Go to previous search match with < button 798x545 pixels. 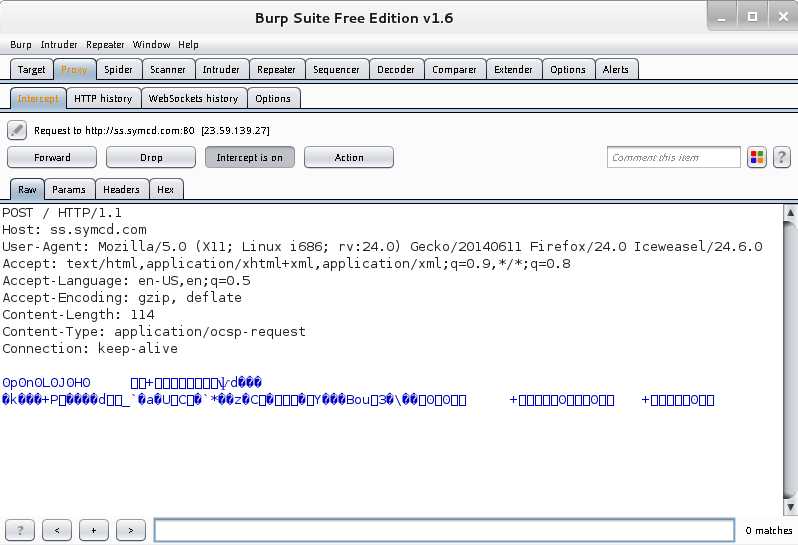click(57, 530)
